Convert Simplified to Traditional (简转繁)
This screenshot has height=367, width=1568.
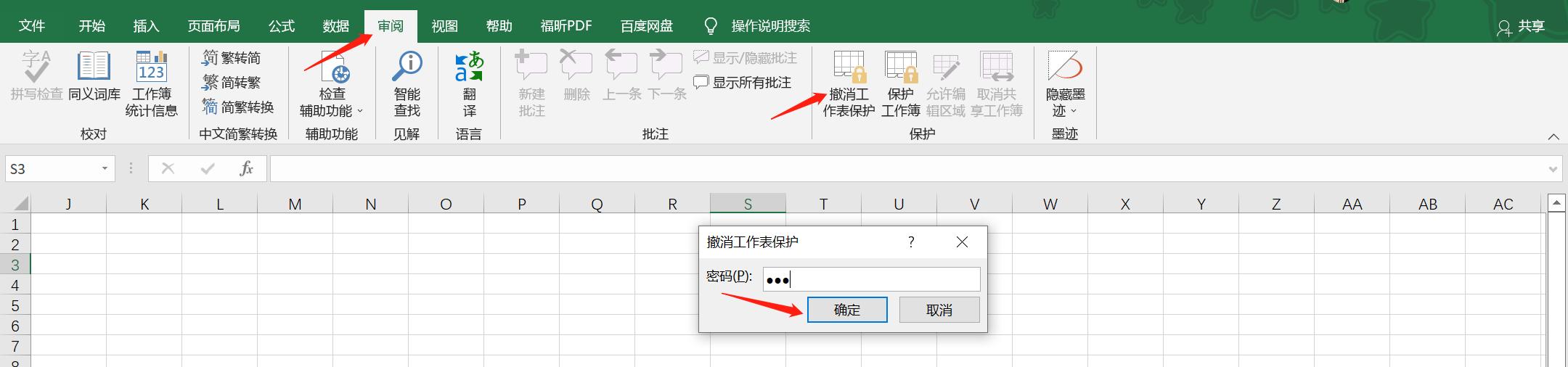coord(232,83)
